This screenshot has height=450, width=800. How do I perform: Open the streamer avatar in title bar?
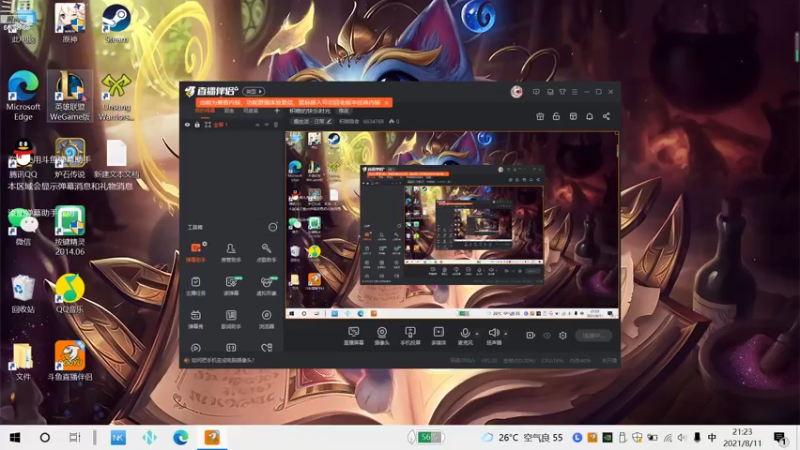pyautogui.click(x=516, y=92)
